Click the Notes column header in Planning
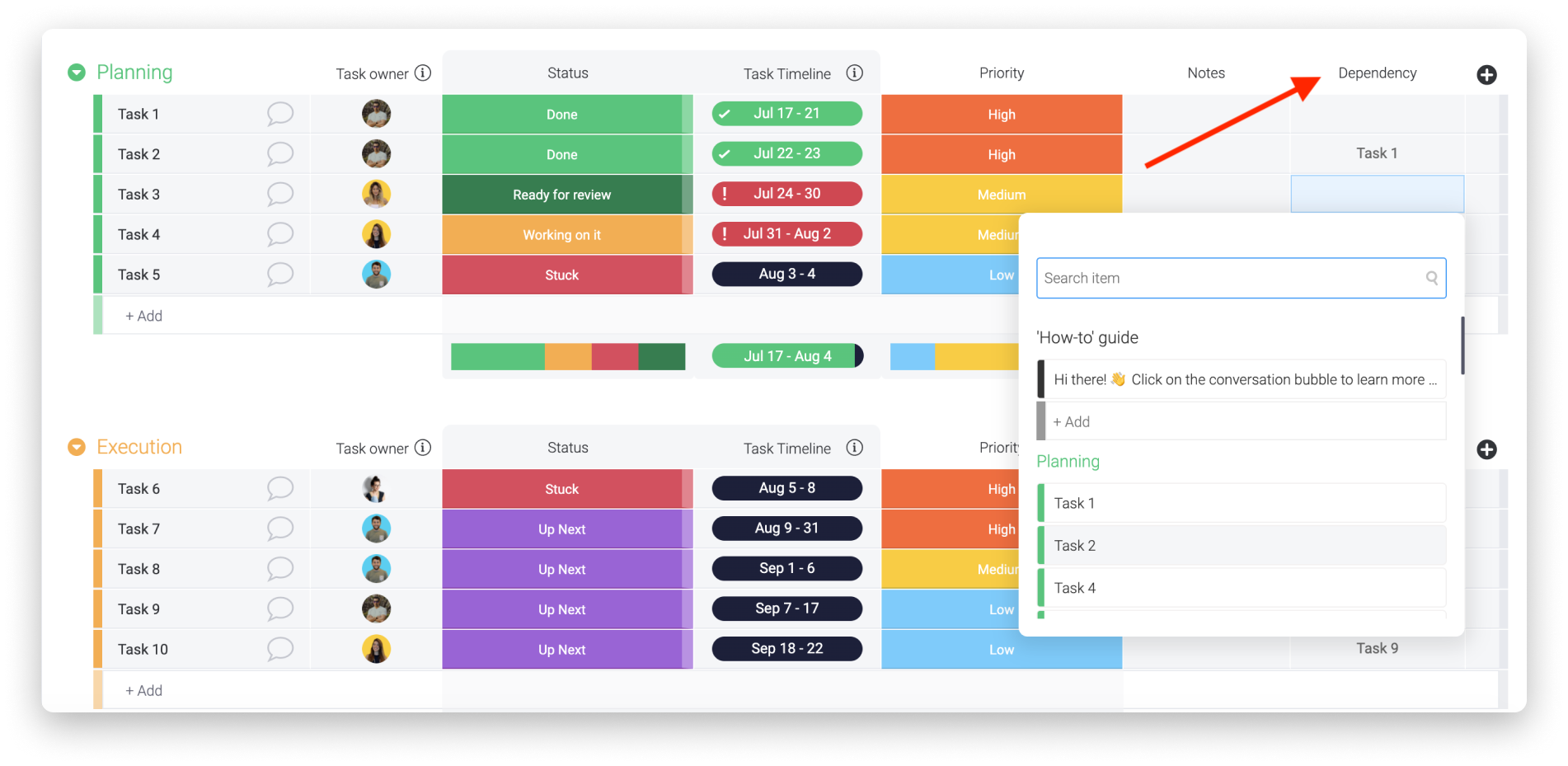Screen dimensions: 1568x766 (1206, 73)
